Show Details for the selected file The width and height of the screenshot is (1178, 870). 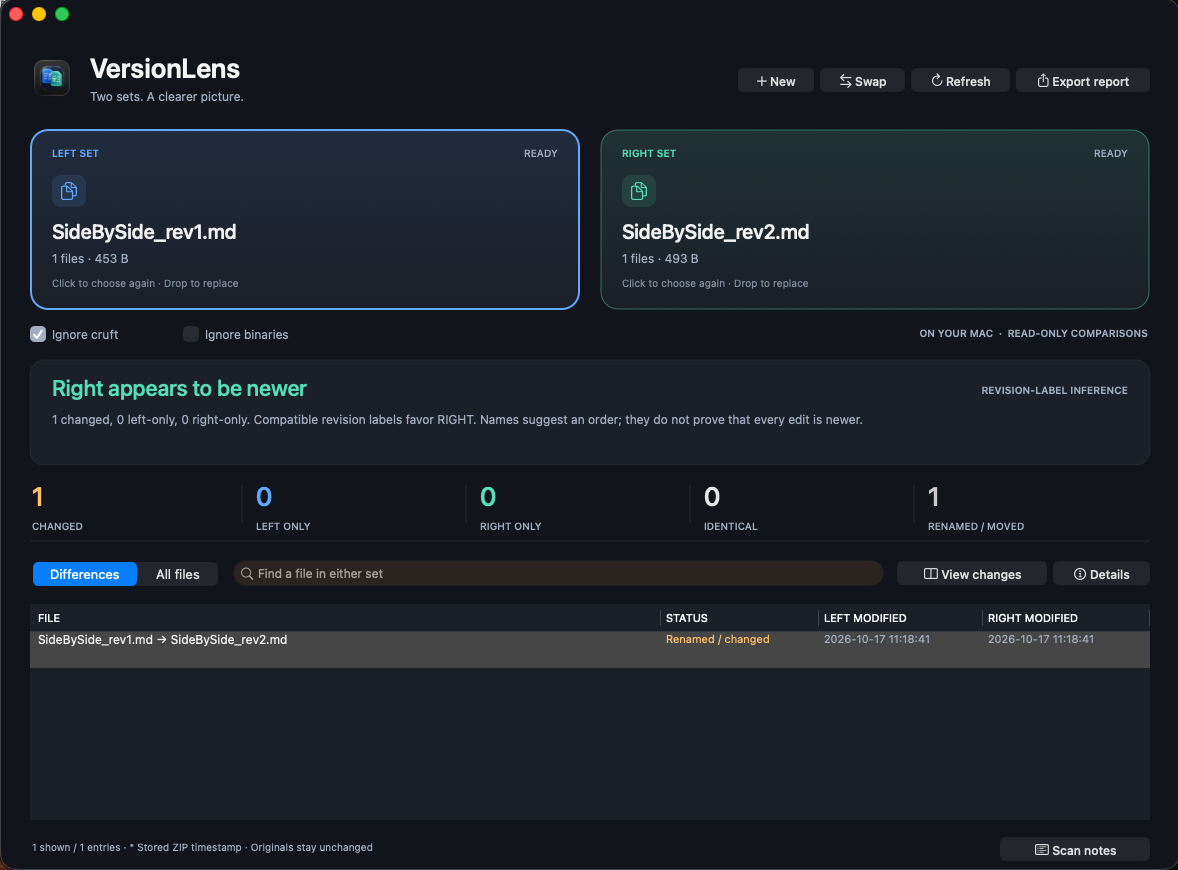click(1101, 574)
